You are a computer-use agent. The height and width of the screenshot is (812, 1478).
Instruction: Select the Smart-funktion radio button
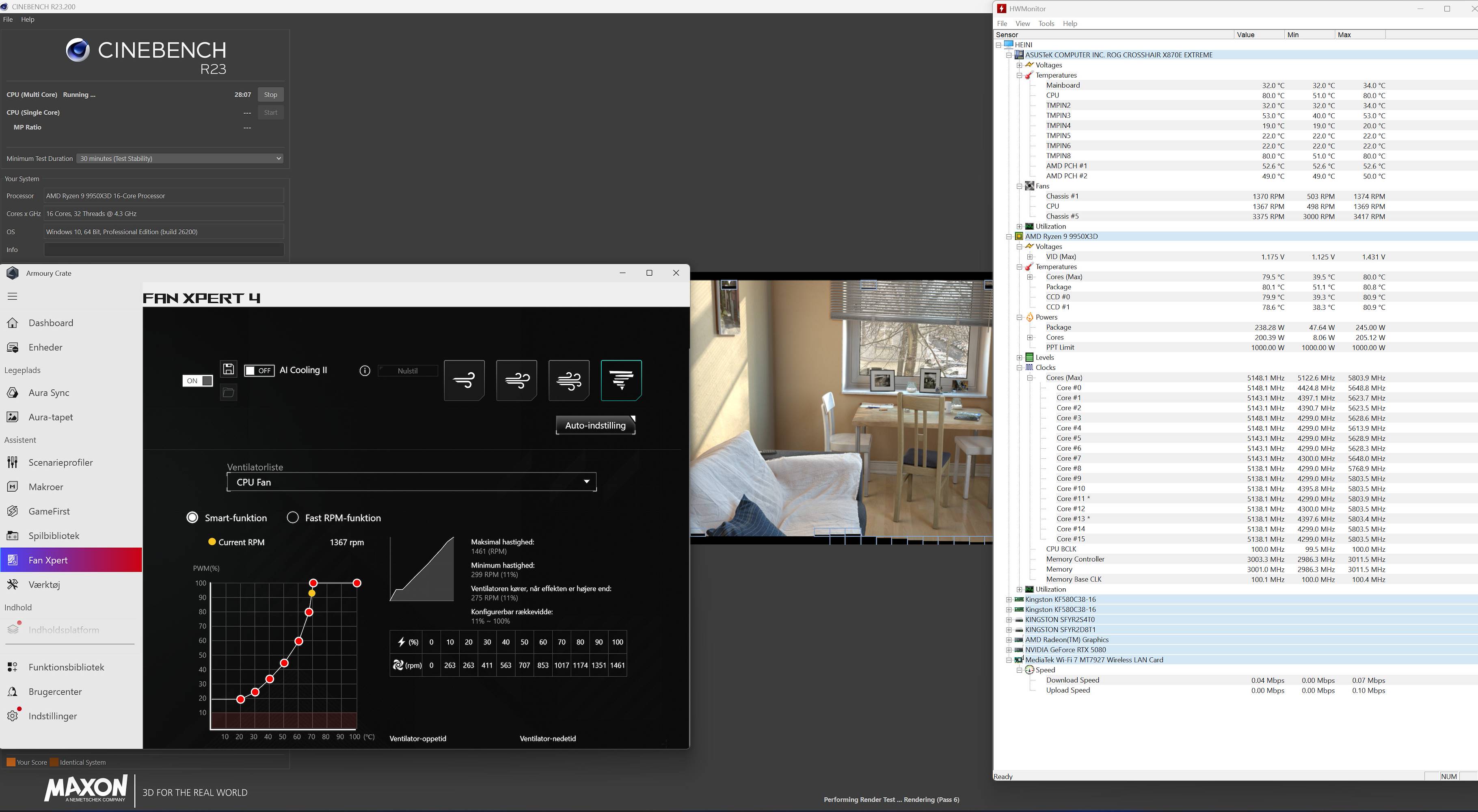pyautogui.click(x=192, y=518)
